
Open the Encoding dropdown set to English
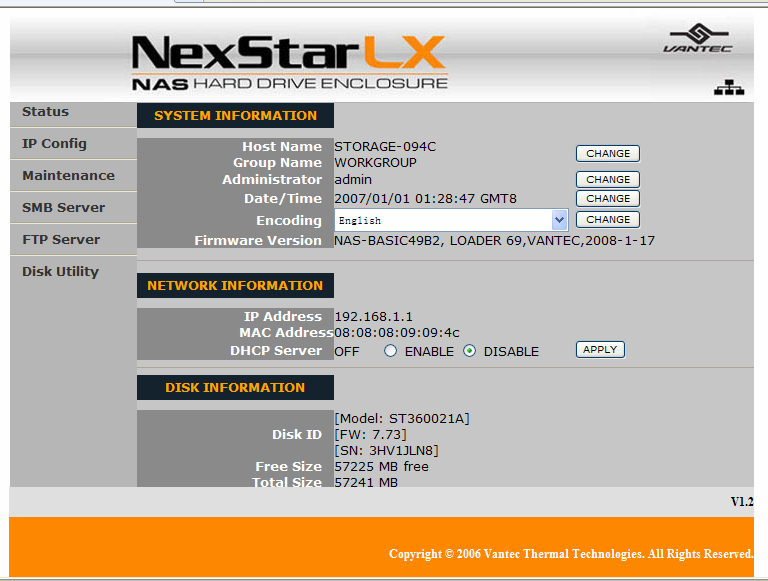[451, 220]
